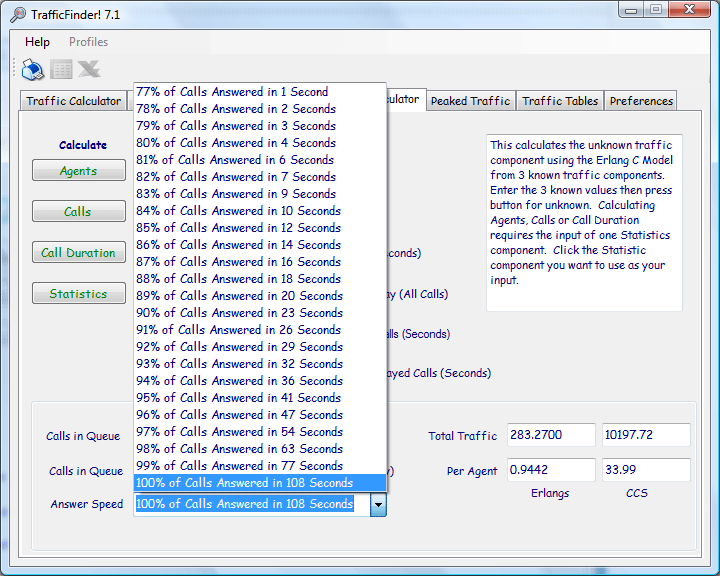Choose 84% of Calls Answered in 10 Seconds
The height and width of the screenshot is (576, 720).
click(x=260, y=211)
